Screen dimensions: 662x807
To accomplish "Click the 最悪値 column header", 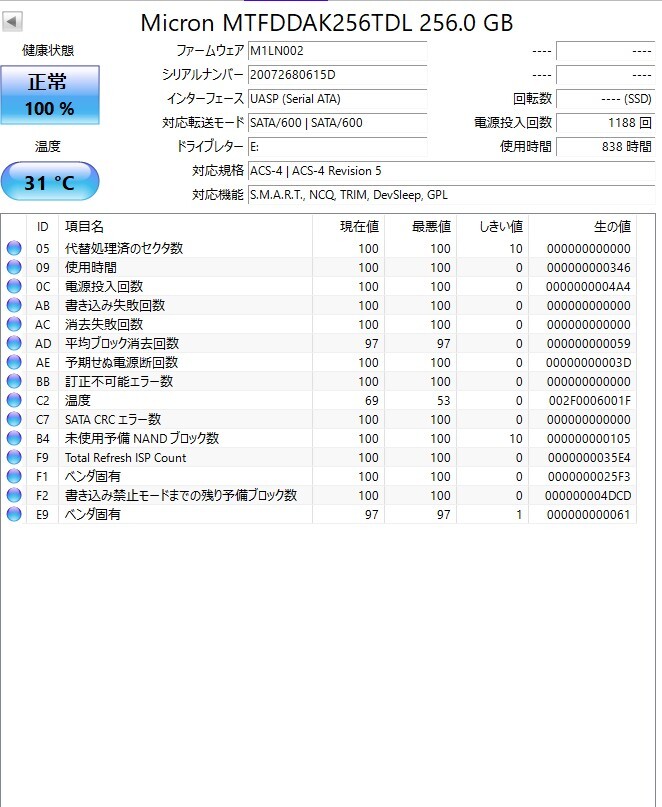I will click(x=421, y=226).
